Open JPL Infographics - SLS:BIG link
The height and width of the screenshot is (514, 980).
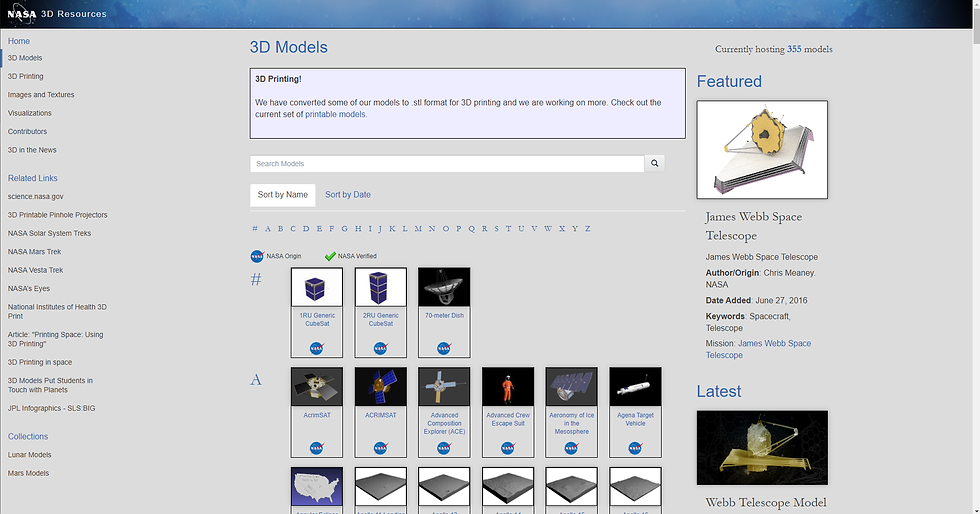51,408
